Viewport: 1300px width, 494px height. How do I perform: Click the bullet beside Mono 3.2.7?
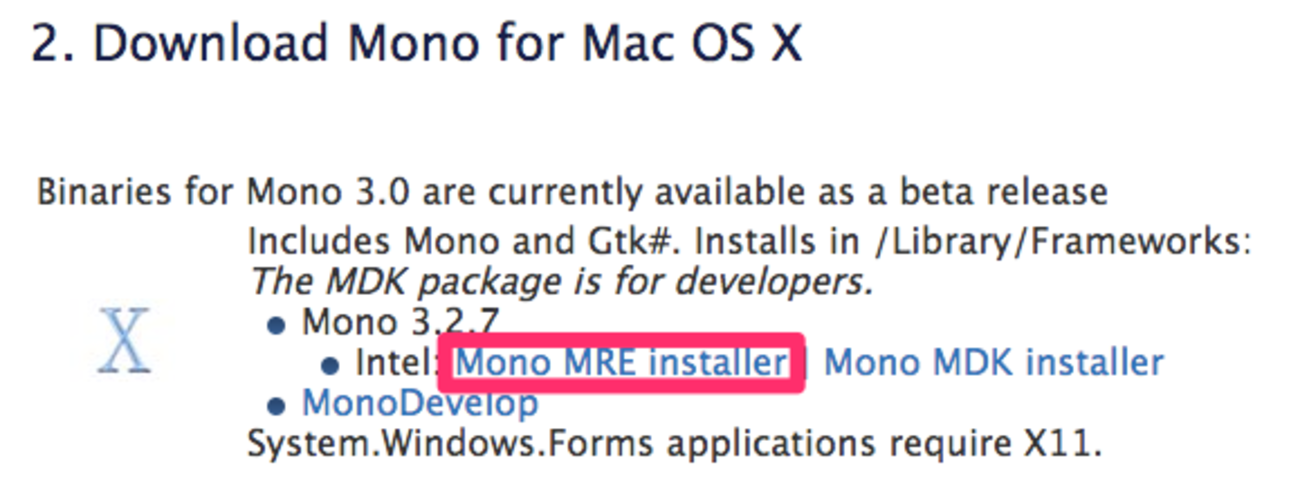pyautogui.click(x=281, y=324)
